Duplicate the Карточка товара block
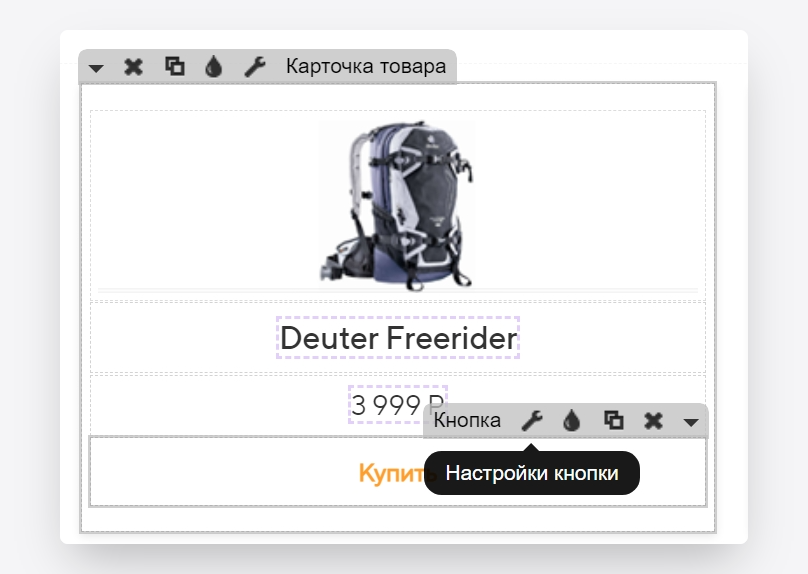 click(175, 66)
